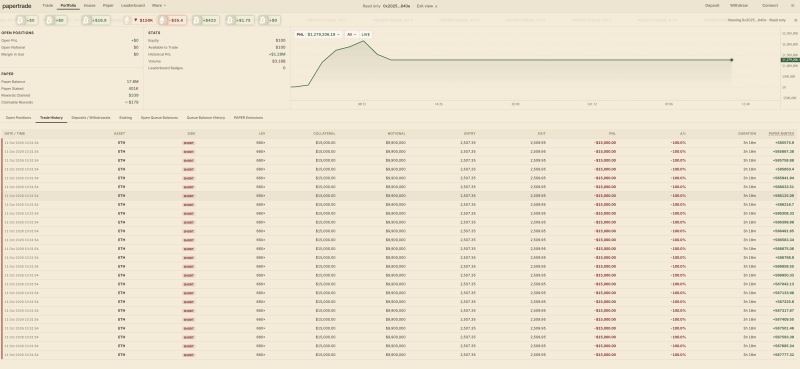Image resolution: width=800 pixels, height=369 pixels.
Task: Click the COLLATERAL column header
Action: [324, 134]
